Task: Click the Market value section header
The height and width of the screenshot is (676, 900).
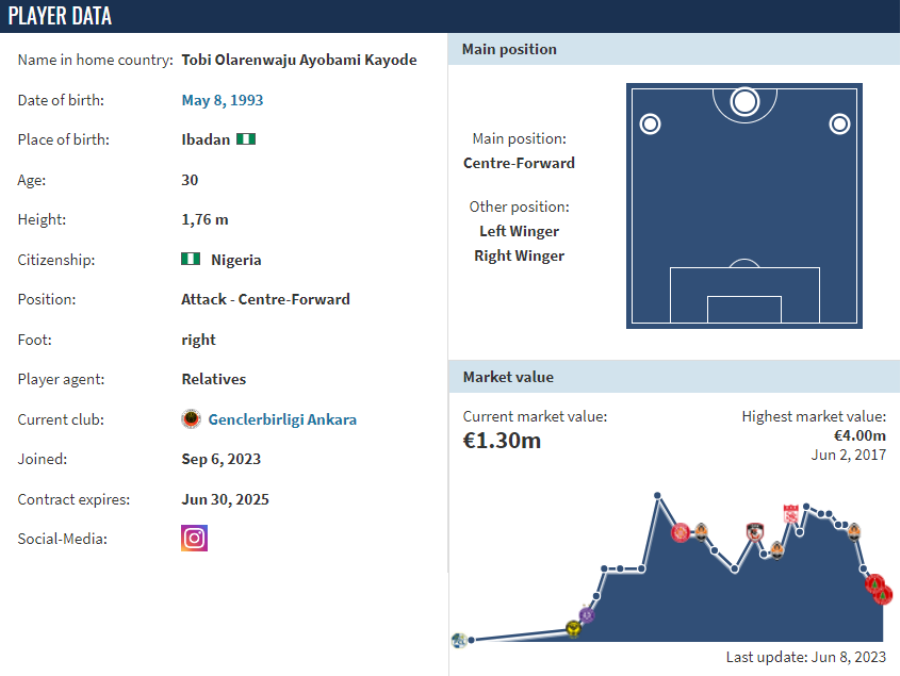Action: [x=508, y=377]
